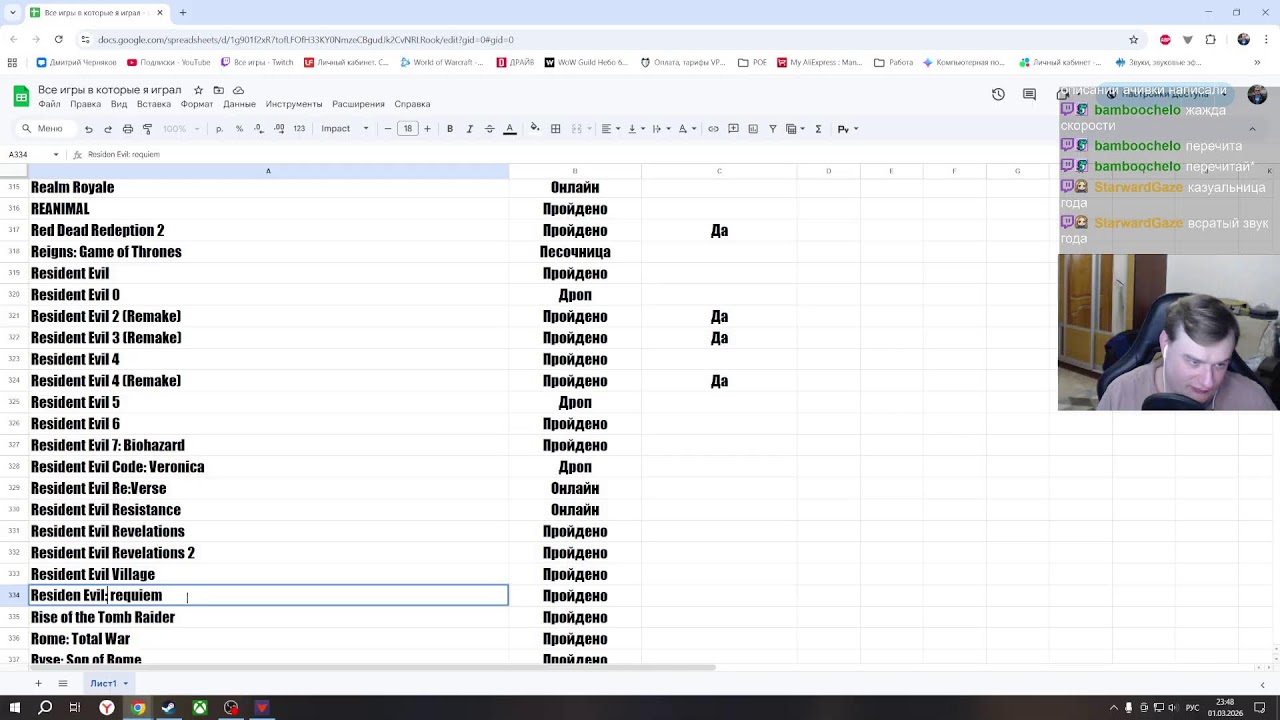Screen dimensions: 1280x720
Task: Open the Инструменты menu
Action: click(x=294, y=104)
